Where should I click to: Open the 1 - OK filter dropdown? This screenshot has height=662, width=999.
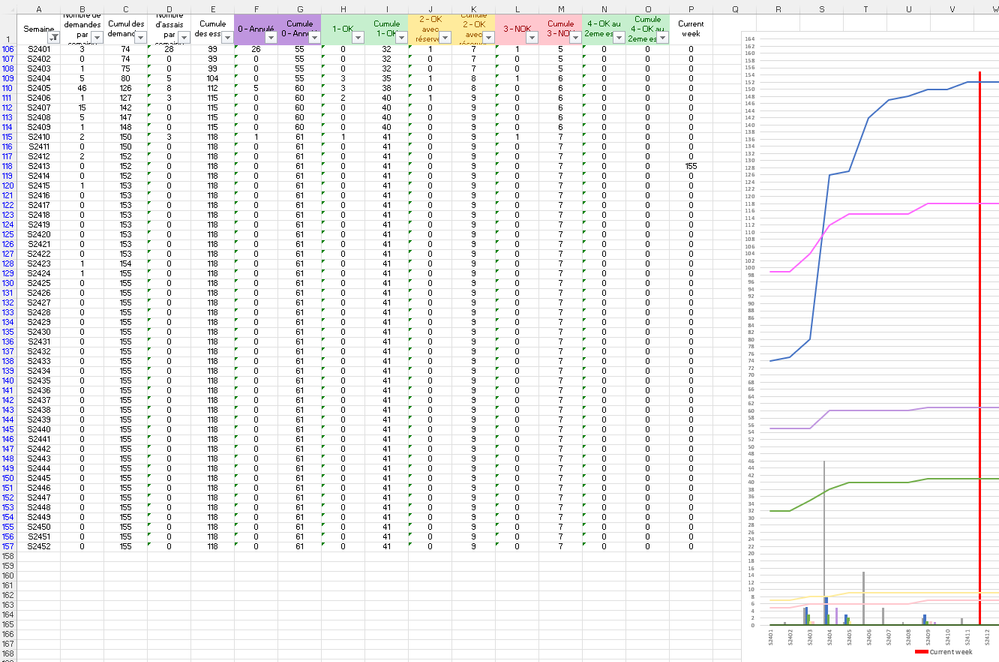[358, 38]
